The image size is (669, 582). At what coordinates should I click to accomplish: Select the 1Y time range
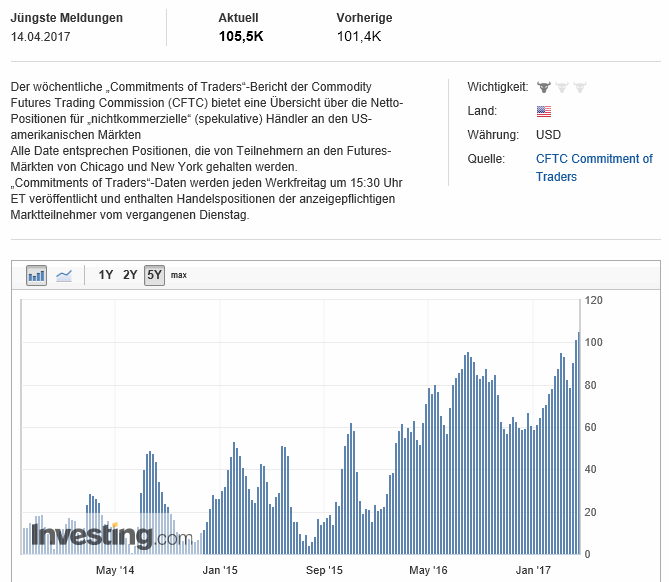pos(105,275)
